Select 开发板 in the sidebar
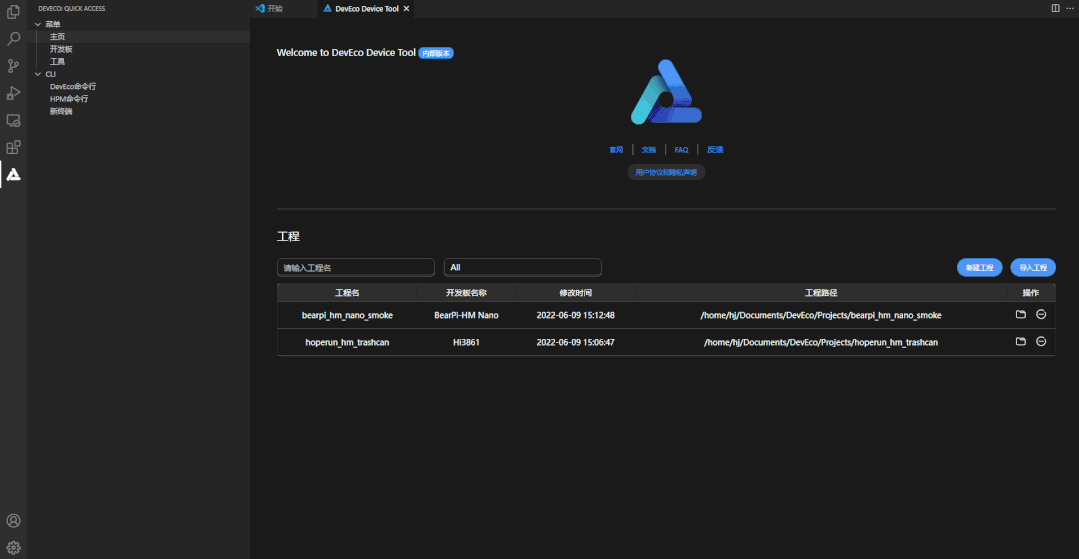 (61, 49)
